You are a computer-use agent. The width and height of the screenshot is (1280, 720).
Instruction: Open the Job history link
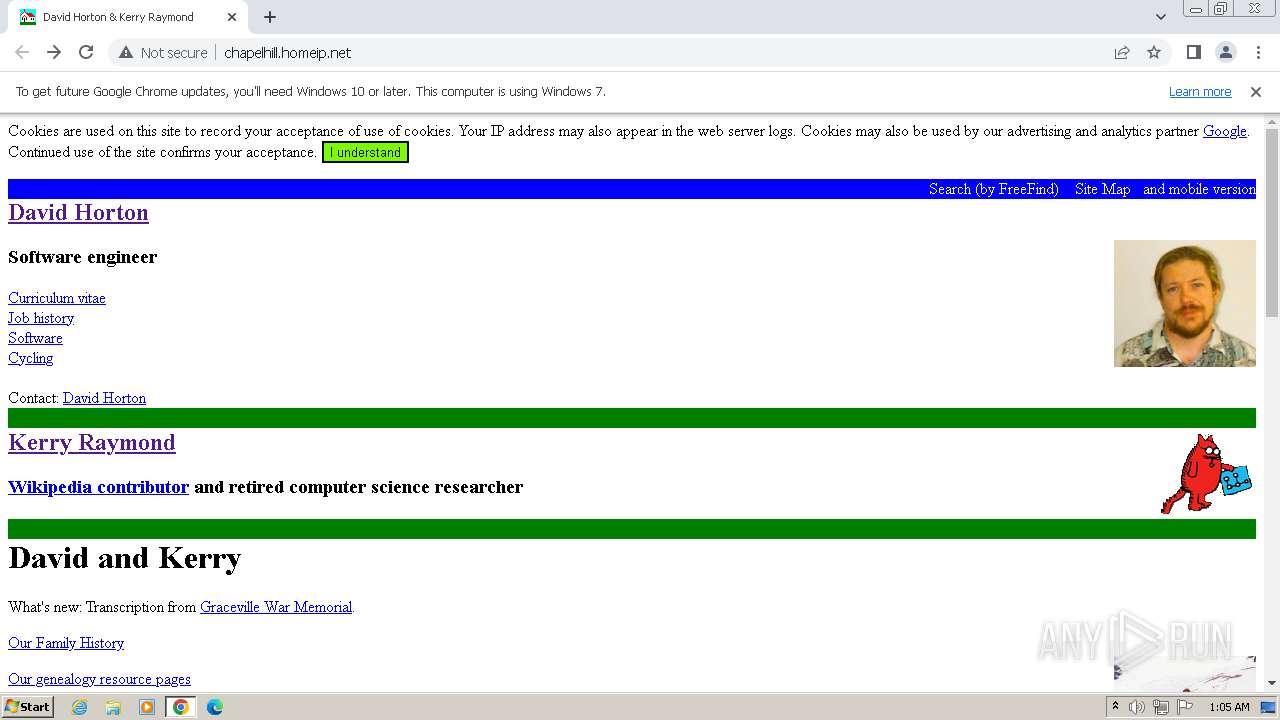41,318
